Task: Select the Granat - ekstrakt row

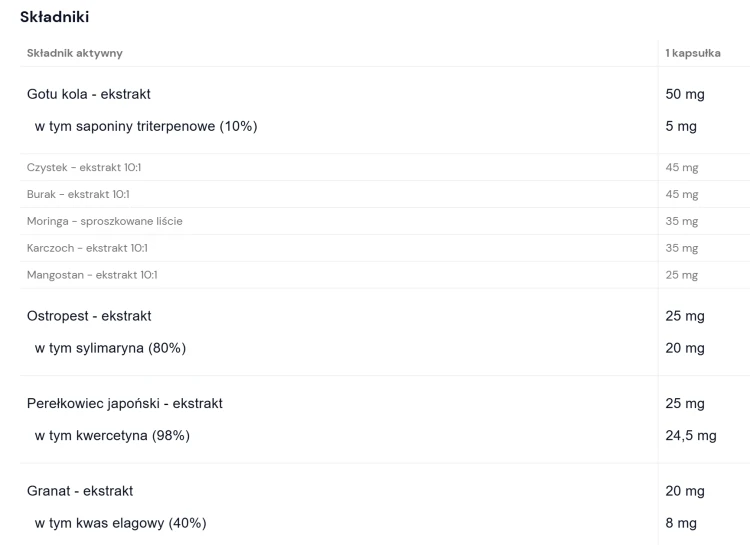Action: pos(80,491)
